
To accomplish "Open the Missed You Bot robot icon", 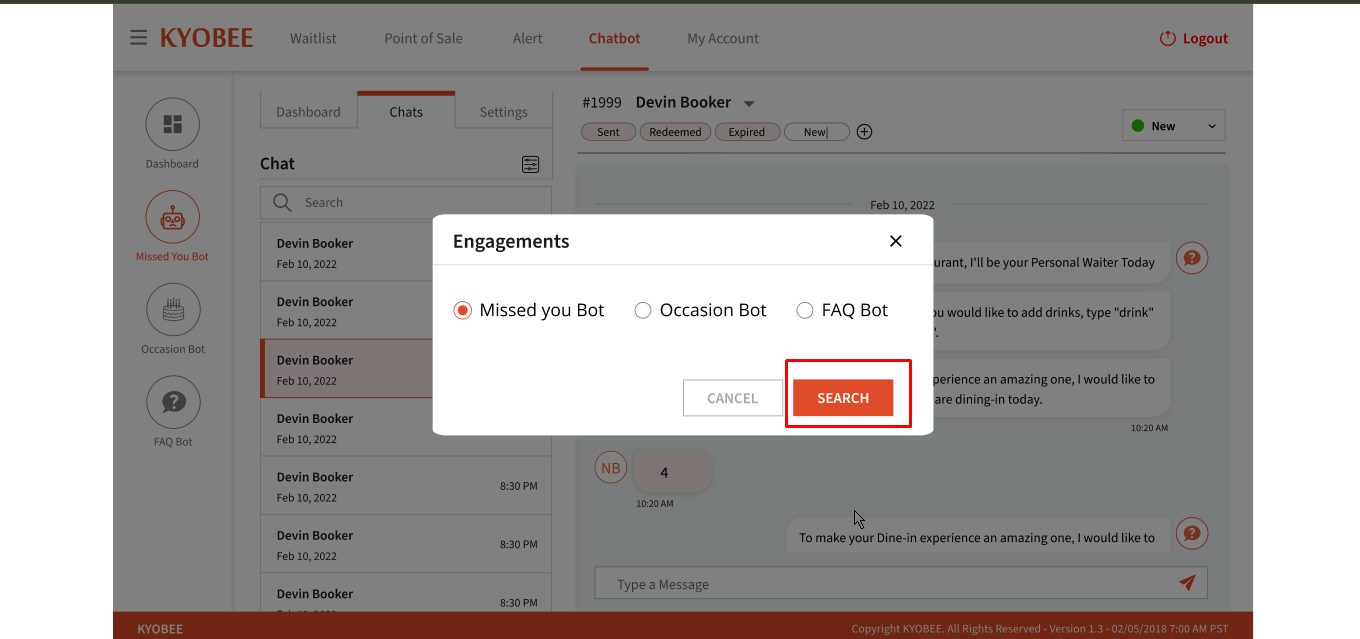I will point(173,217).
